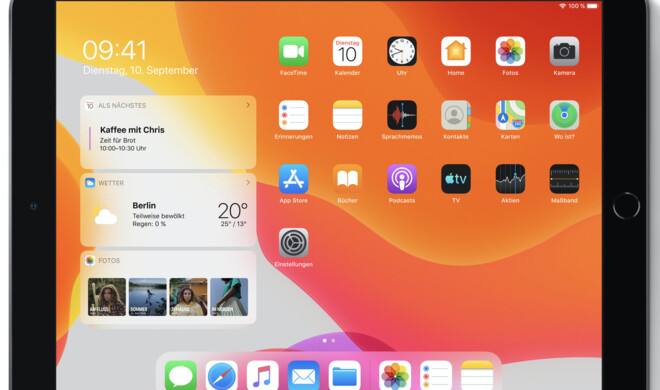This screenshot has height=390, width=660.
Task: Open Reminders in the dock
Action: click(436, 375)
